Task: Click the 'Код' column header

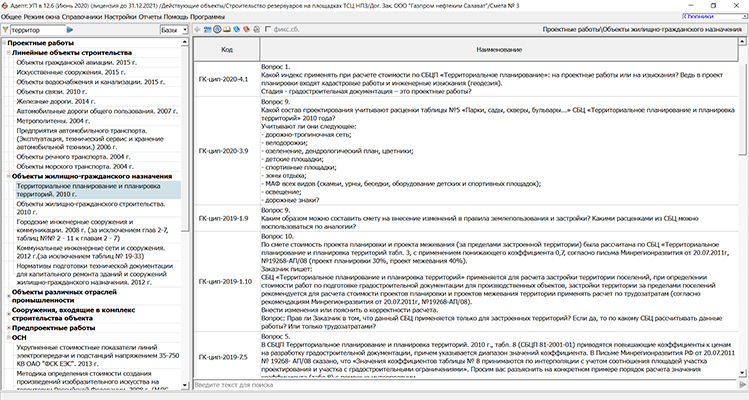Action: (x=227, y=49)
